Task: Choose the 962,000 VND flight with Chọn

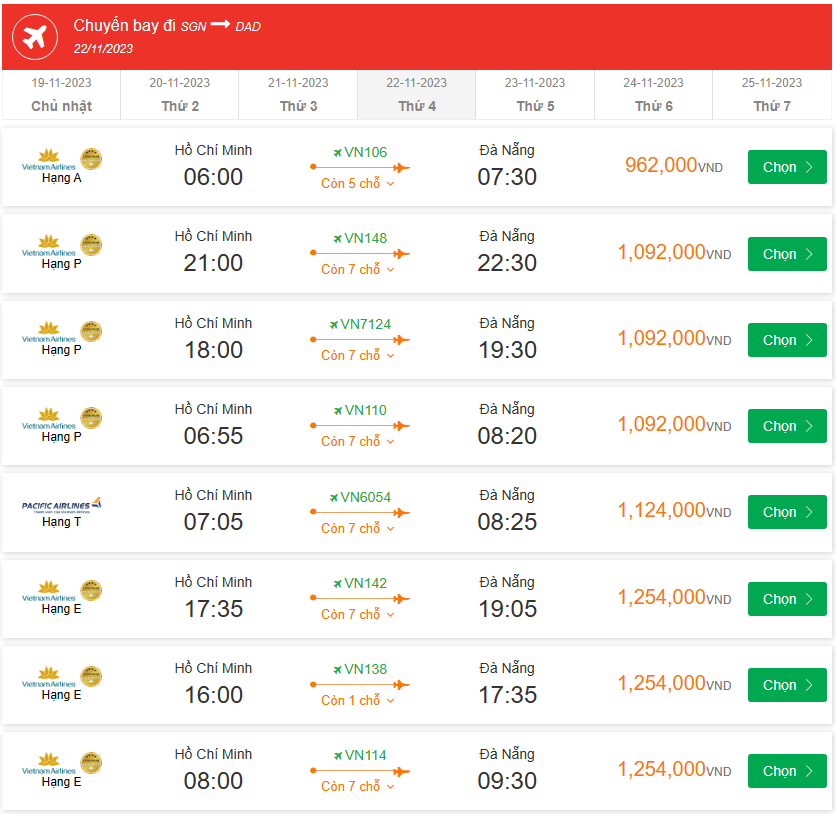Action: coord(787,167)
